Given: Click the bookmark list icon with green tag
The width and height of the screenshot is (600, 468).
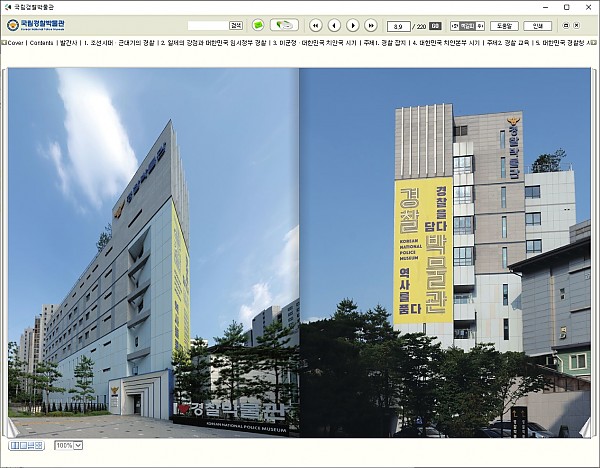Looking at the screenshot, I should point(284,25).
